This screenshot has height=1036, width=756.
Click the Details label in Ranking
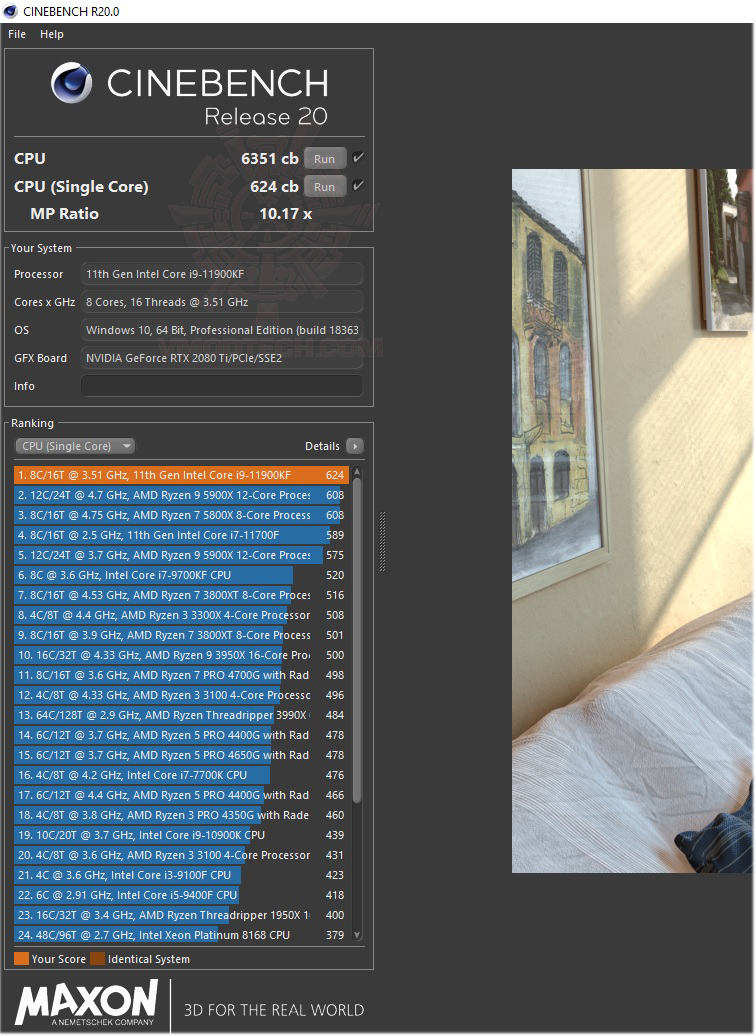coord(322,446)
